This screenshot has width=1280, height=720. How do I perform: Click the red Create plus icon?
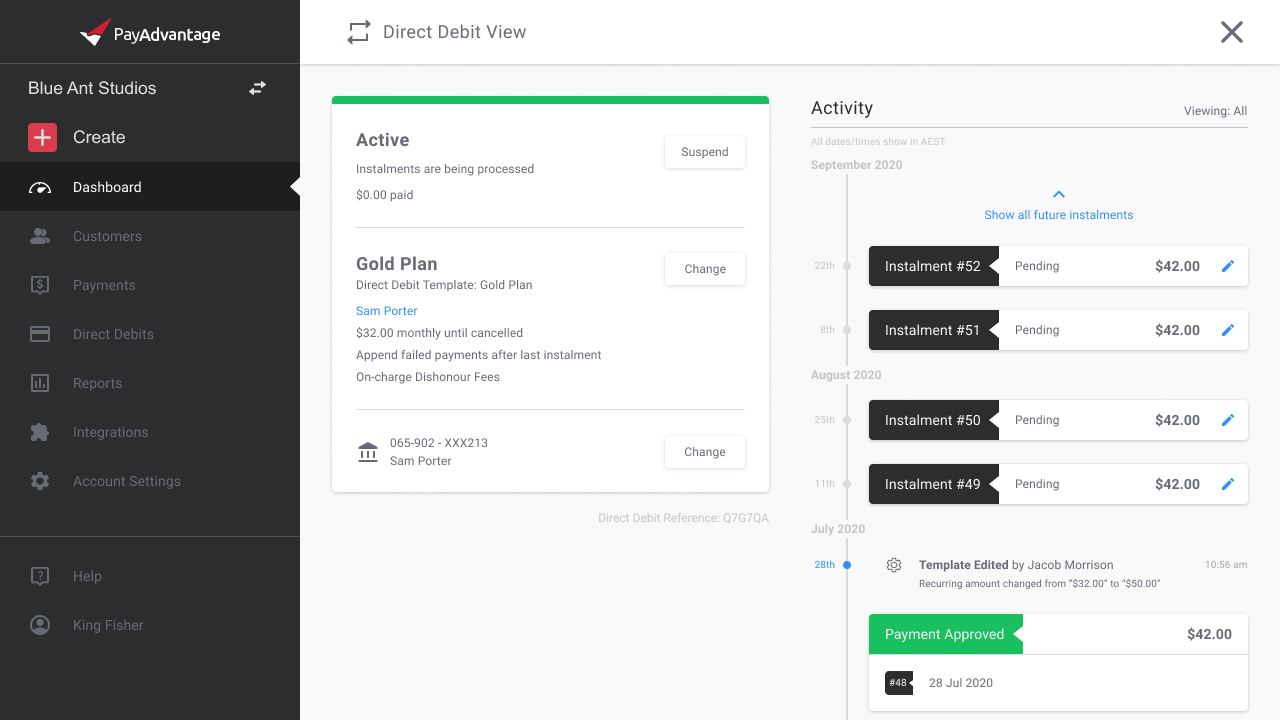click(42, 138)
